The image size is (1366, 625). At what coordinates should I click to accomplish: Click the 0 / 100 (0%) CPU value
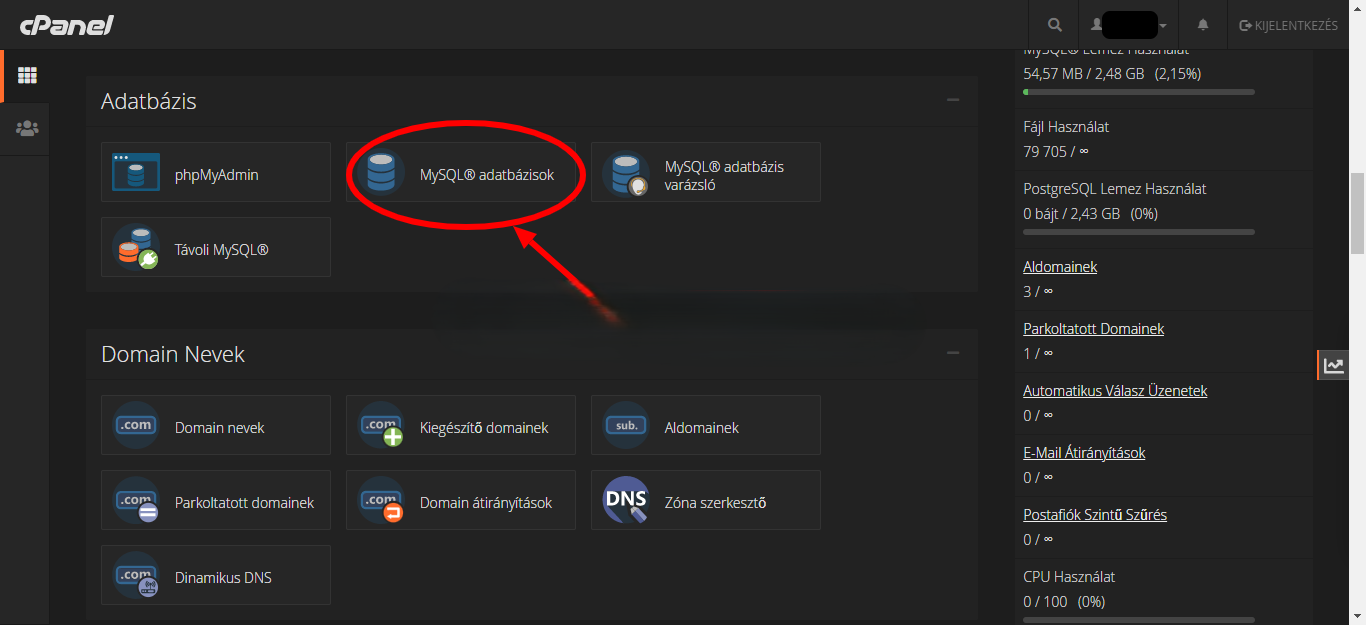[1064, 602]
